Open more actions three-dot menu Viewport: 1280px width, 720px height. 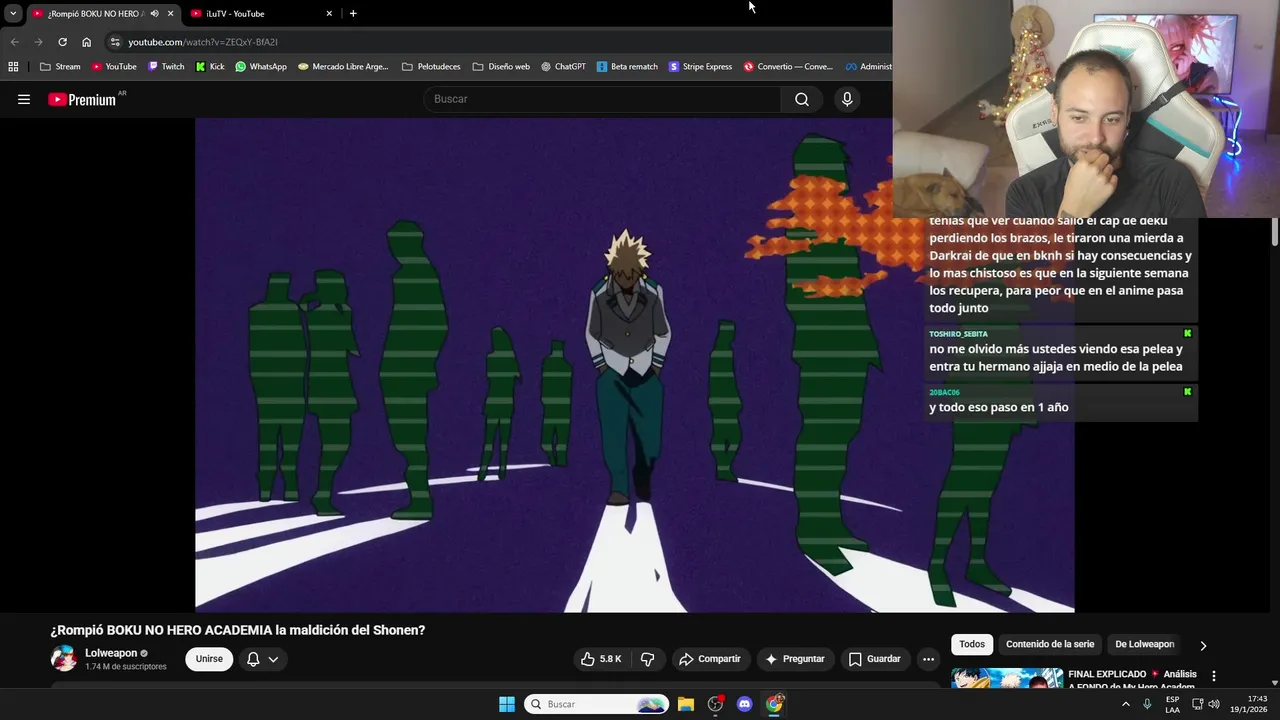click(x=928, y=659)
